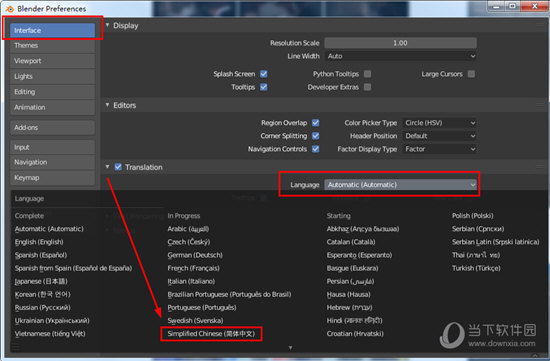Open the Interface preferences tab
This screenshot has width=550, height=361.
click(52, 31)
